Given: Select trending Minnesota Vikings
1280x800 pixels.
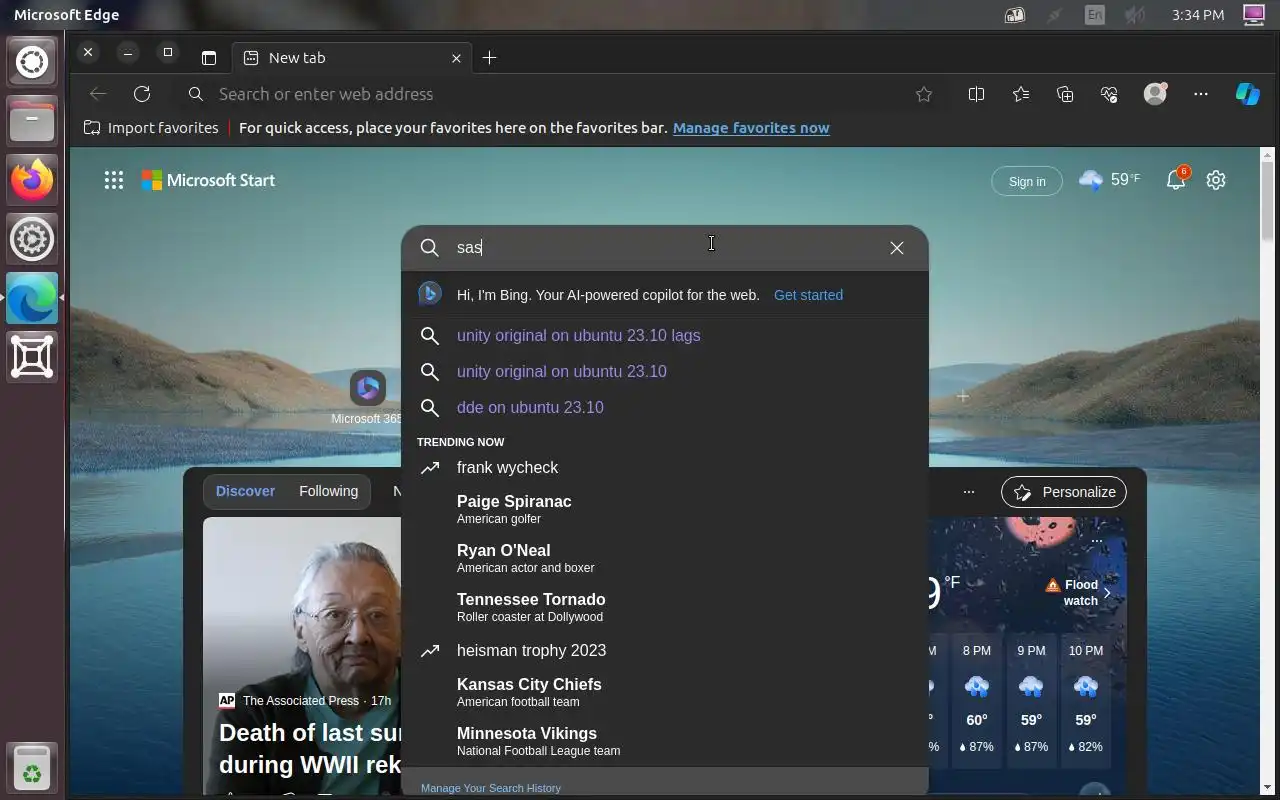Looking at the screenshot, I should (x=665, y=741).
